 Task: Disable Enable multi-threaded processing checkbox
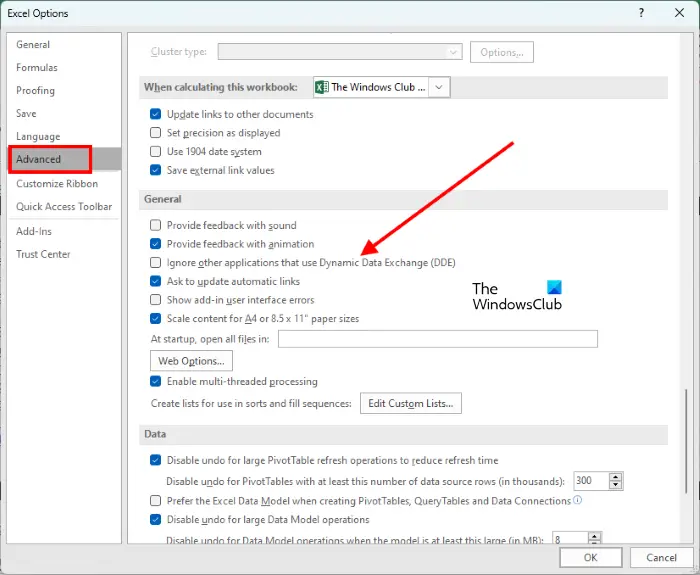(x=155, y=381)
